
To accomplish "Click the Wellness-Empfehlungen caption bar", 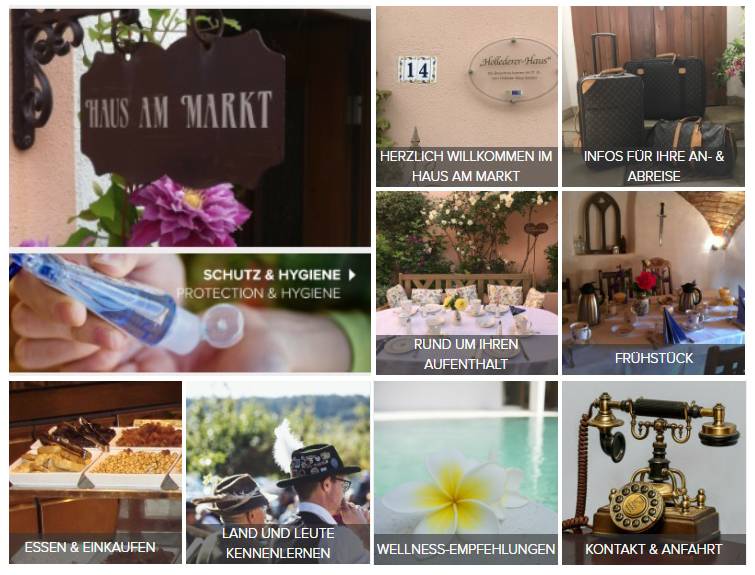I will (466, 549).
